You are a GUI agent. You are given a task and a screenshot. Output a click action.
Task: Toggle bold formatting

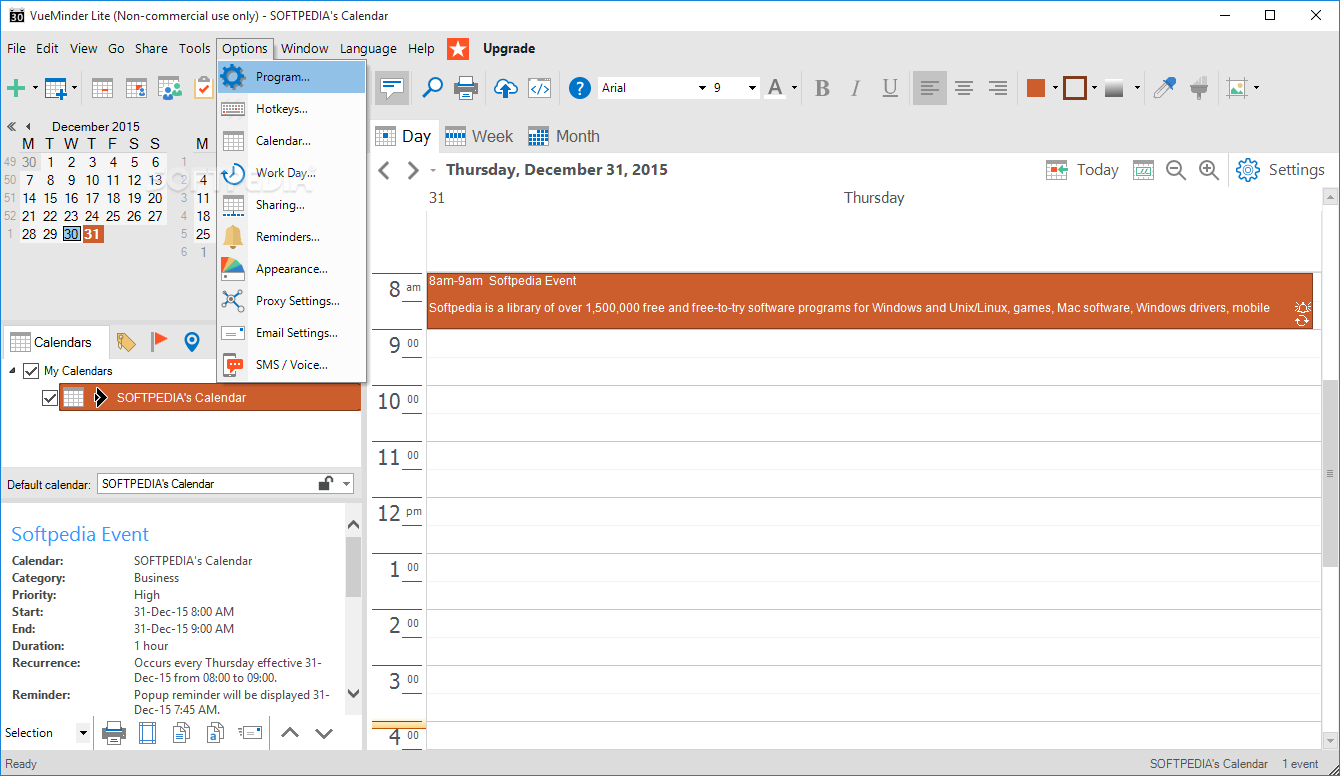(822, 88)
